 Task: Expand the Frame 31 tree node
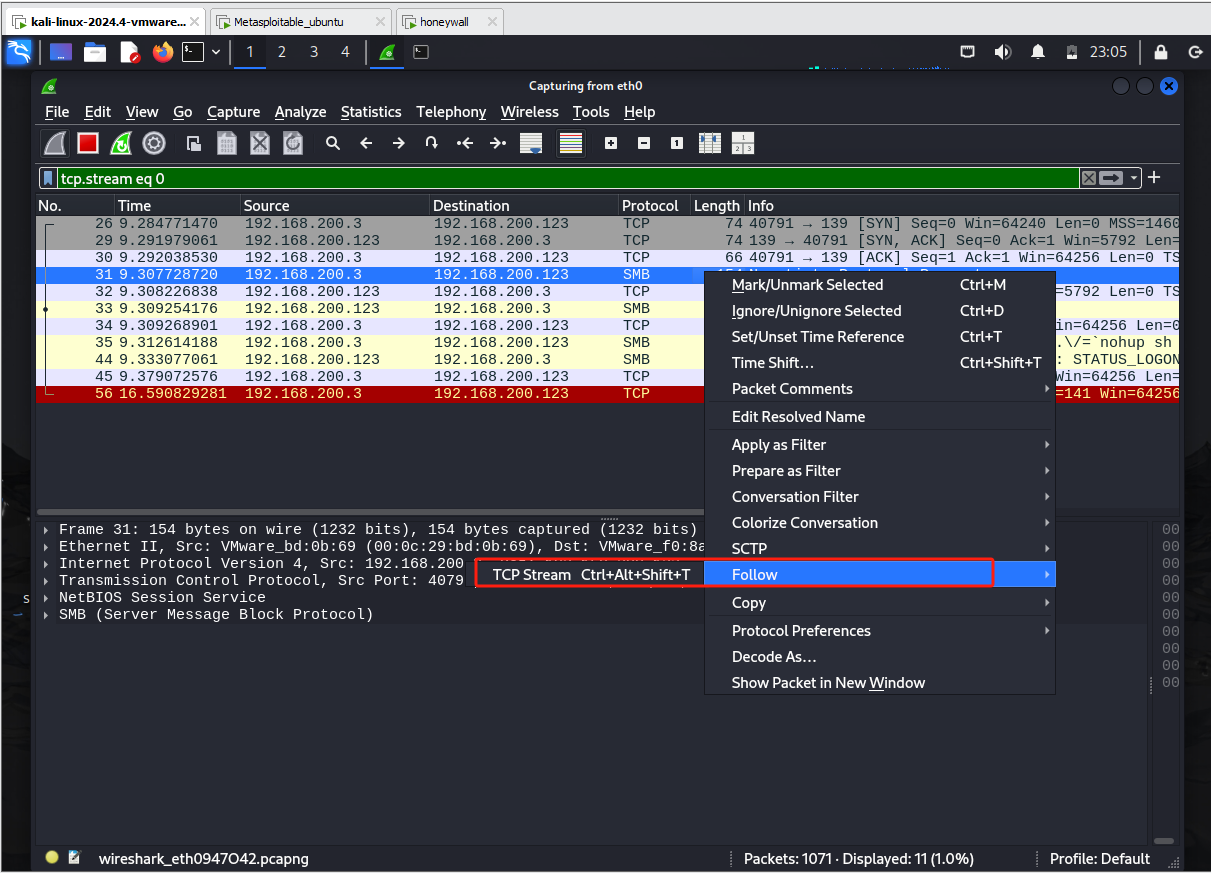47,530
